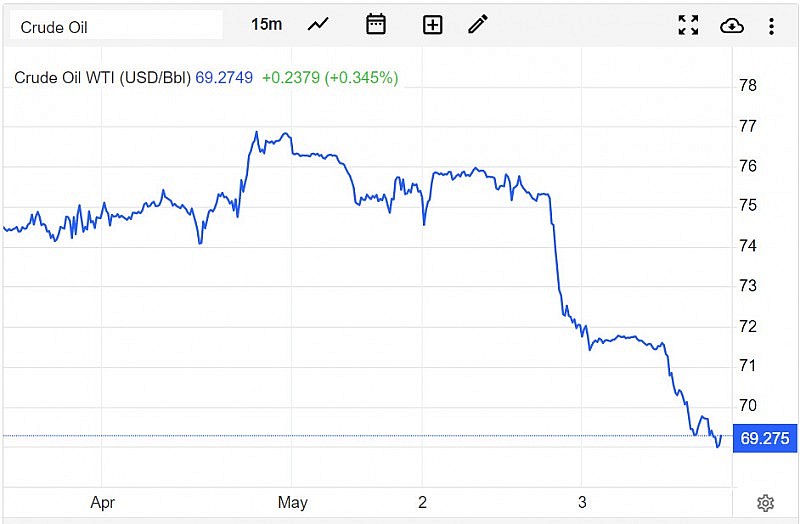
Task: Open the 15m interval dropdown
Action: pyautogui.click(x=267, y=25)
